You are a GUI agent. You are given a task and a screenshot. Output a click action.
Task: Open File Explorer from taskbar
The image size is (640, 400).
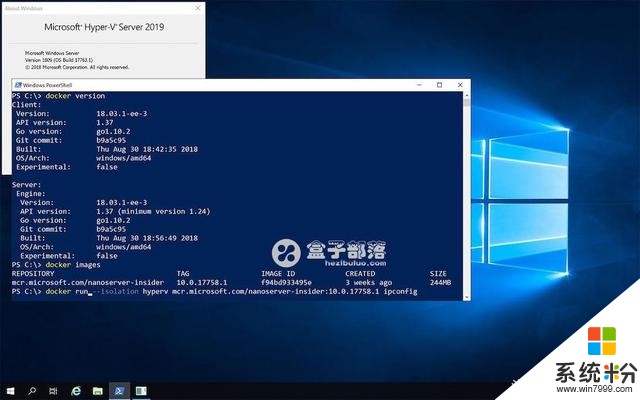(98, 391)
